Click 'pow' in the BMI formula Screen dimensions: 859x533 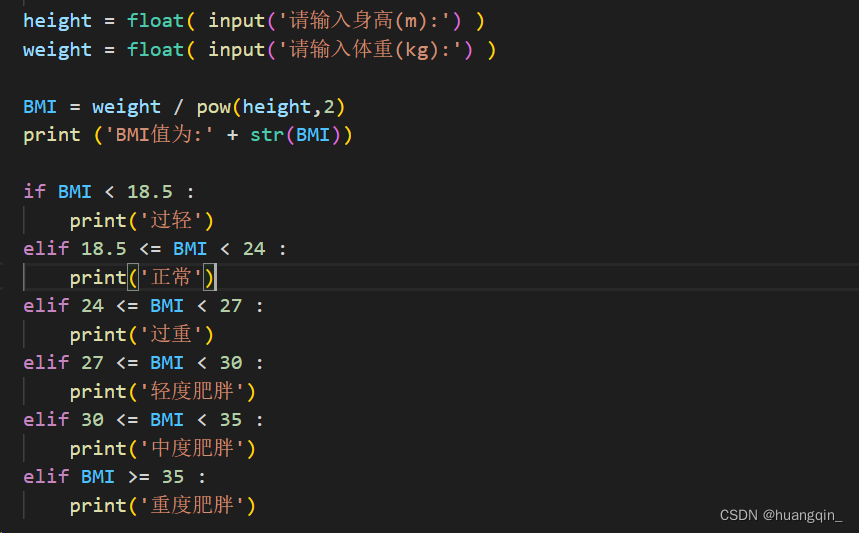pyautogui.click(x=214, y=107)
